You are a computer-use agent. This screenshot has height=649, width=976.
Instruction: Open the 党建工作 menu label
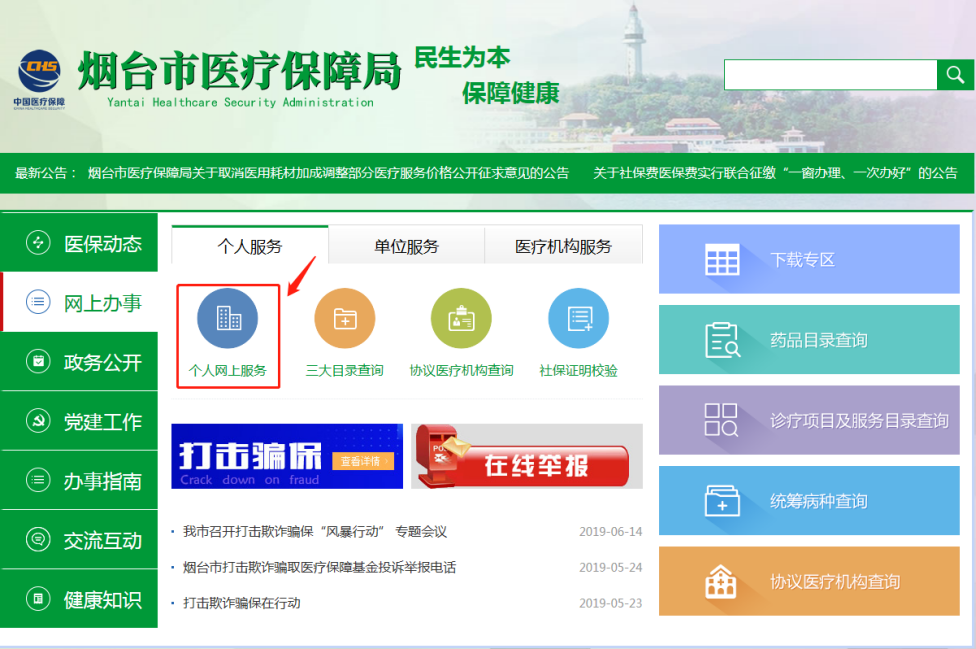tap(103, 422)
